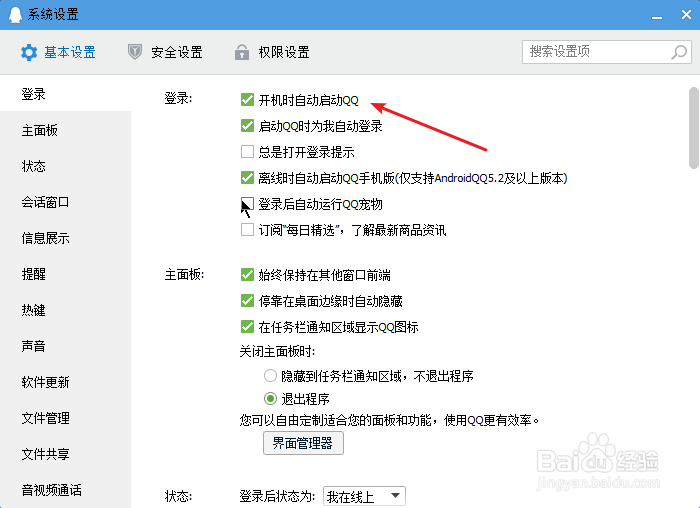Enable 总是打开登录提示 checkbox

(x=247, y=152)
